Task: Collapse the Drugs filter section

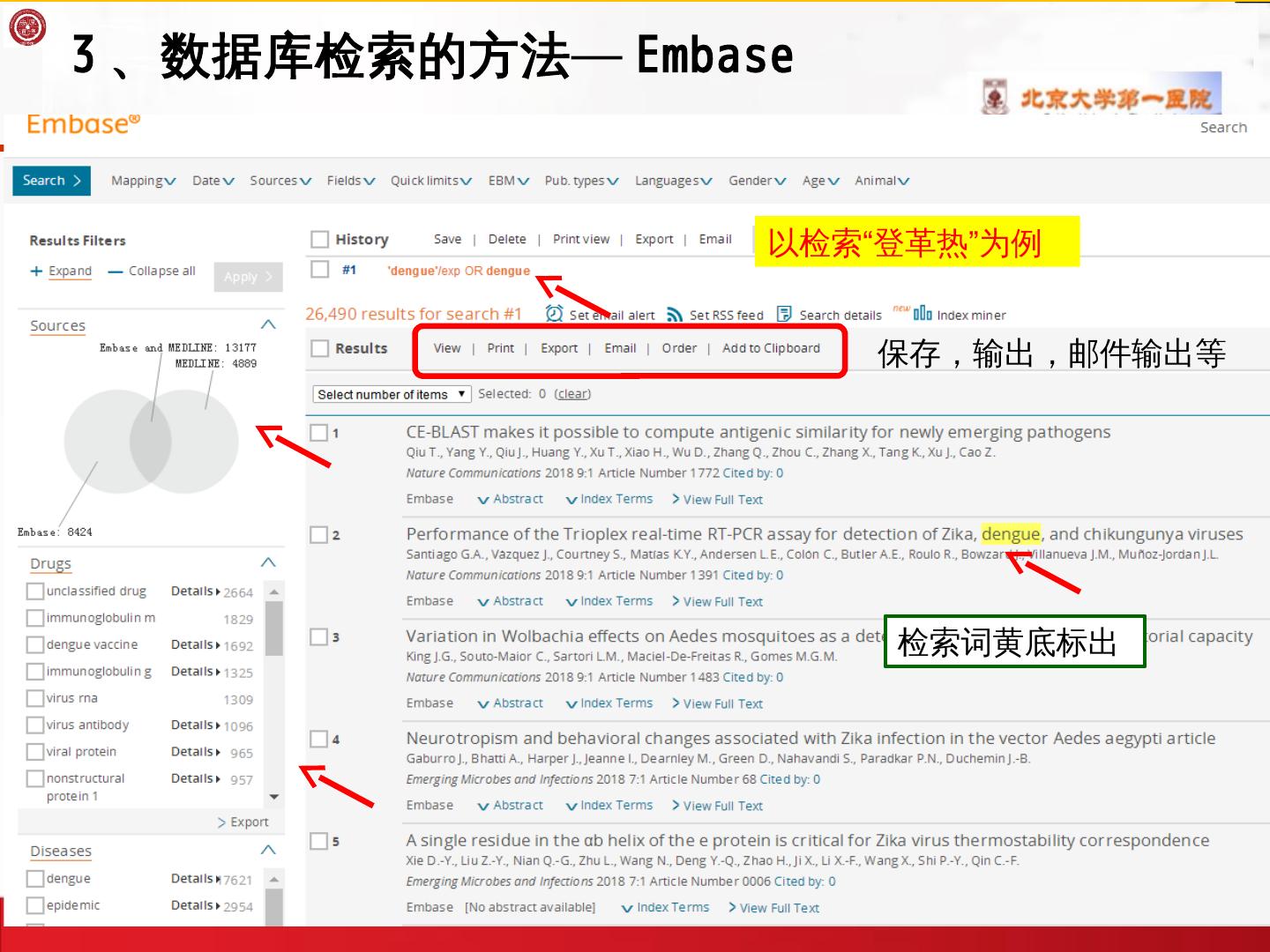Action: (x=269, y=562)
